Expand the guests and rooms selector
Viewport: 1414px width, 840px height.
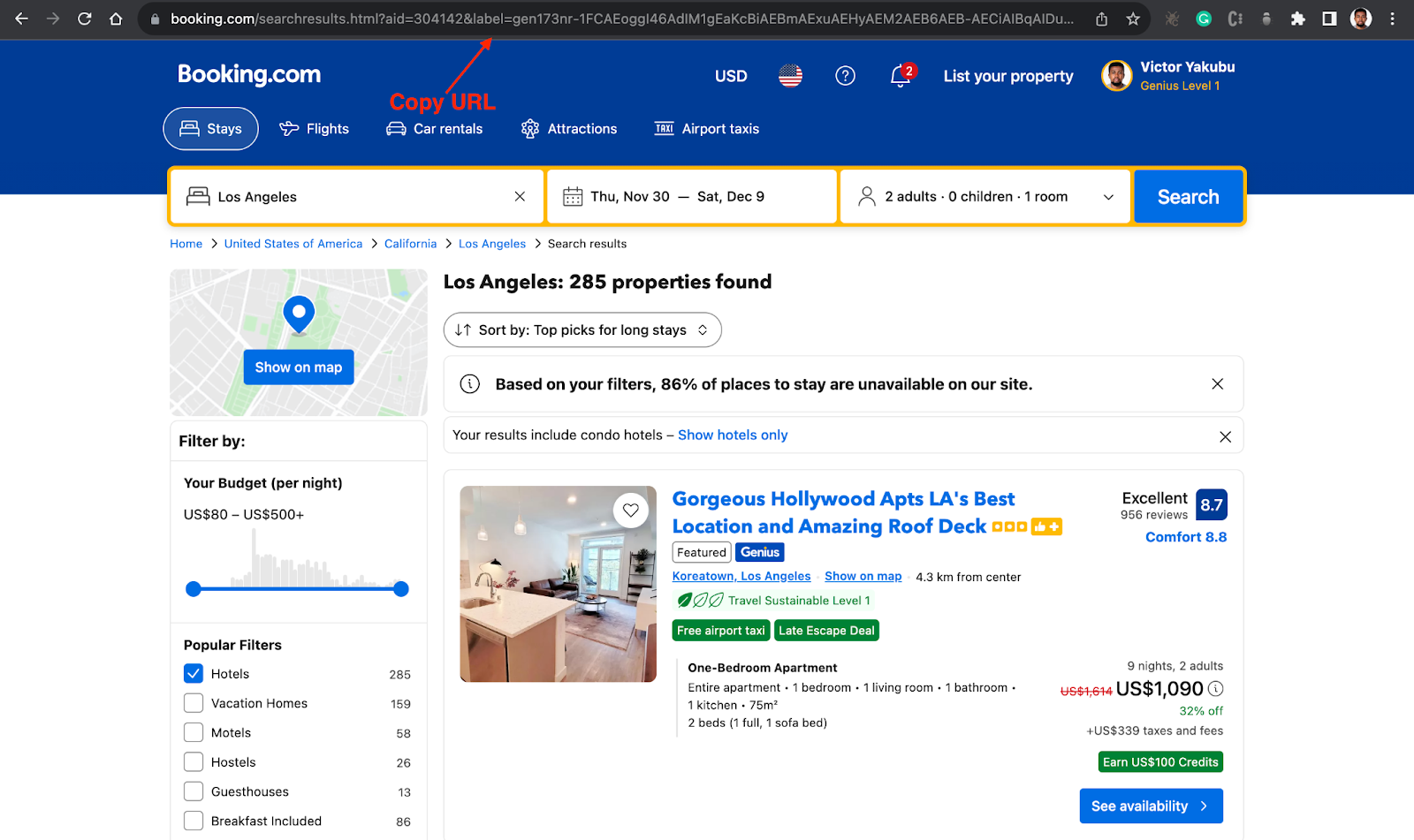click(985, 196)
